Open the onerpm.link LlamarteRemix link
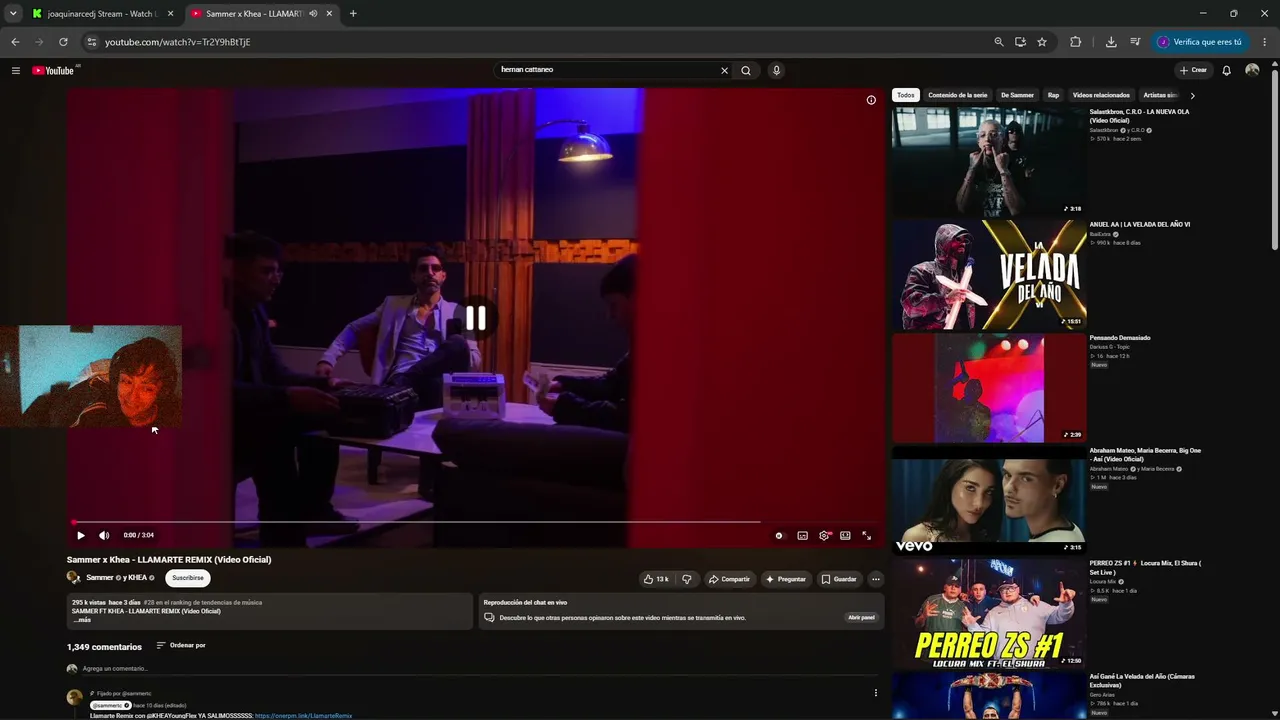 coord(303,716)
